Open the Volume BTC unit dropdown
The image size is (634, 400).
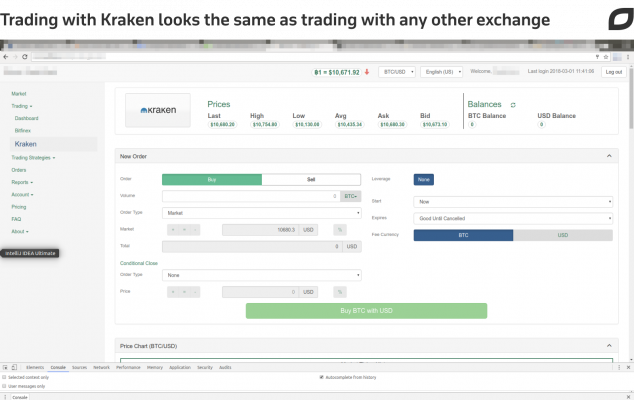[x=351, y=196]
